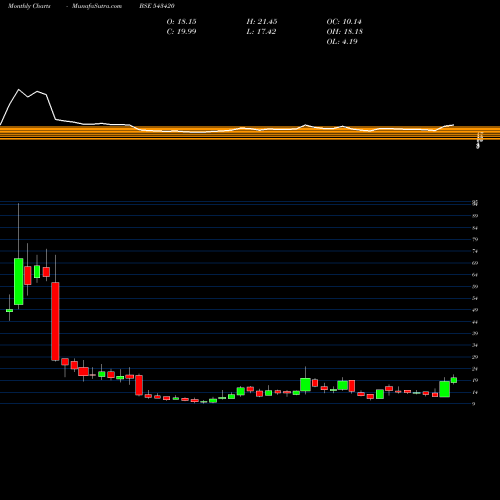This screenshot has height=500, width=500.
Task: Click the white indicator line's highest peak
Action: pos(18,89)
